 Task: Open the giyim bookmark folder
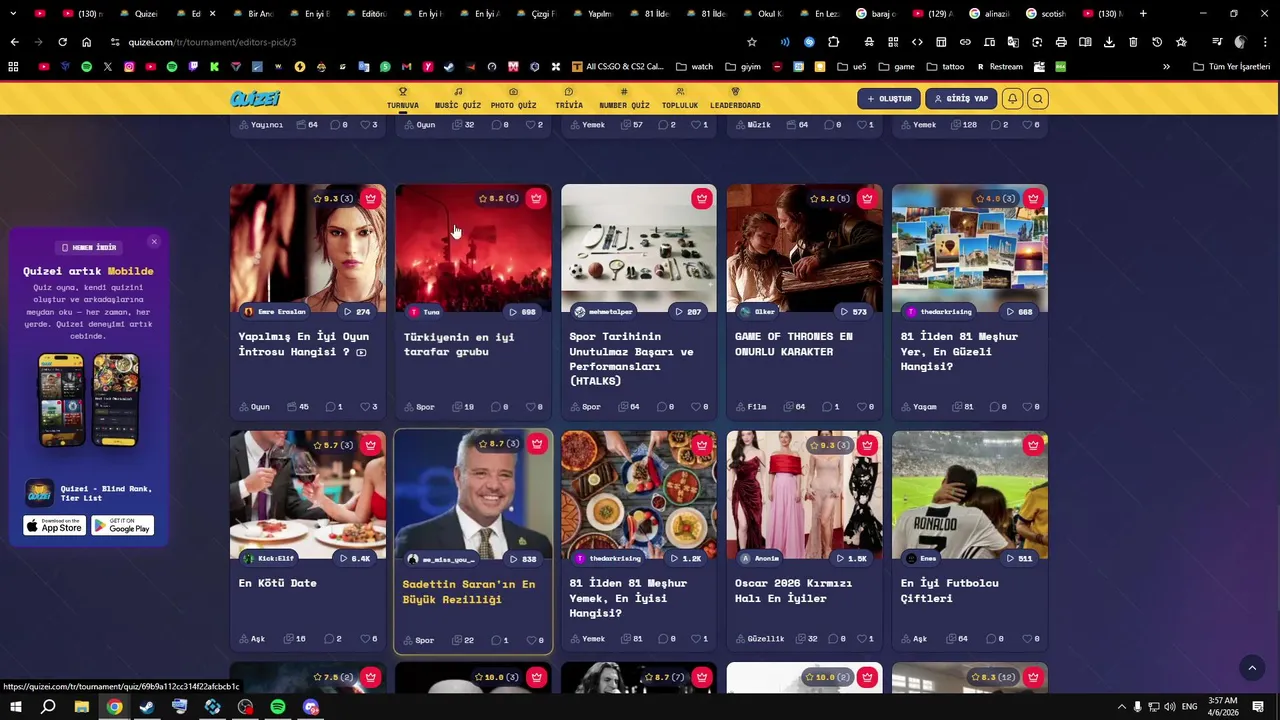[x=742, y=67]
